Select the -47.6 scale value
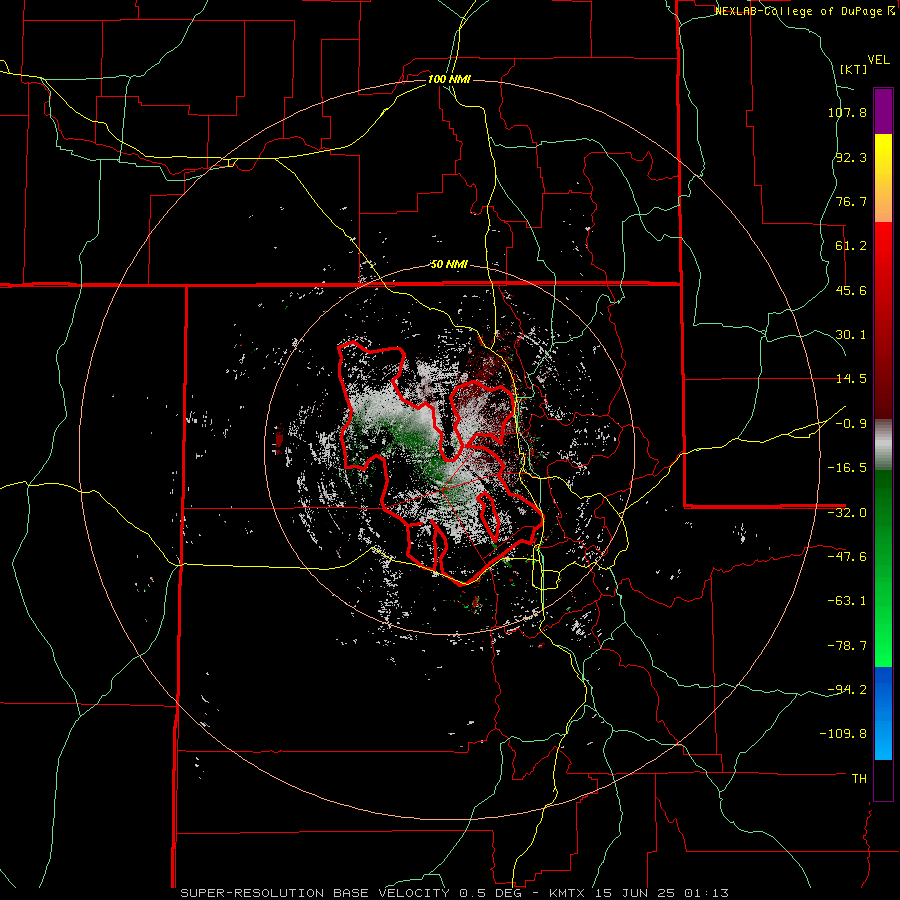900x900 pixels. pyautogui.click(x=847, y=557)
